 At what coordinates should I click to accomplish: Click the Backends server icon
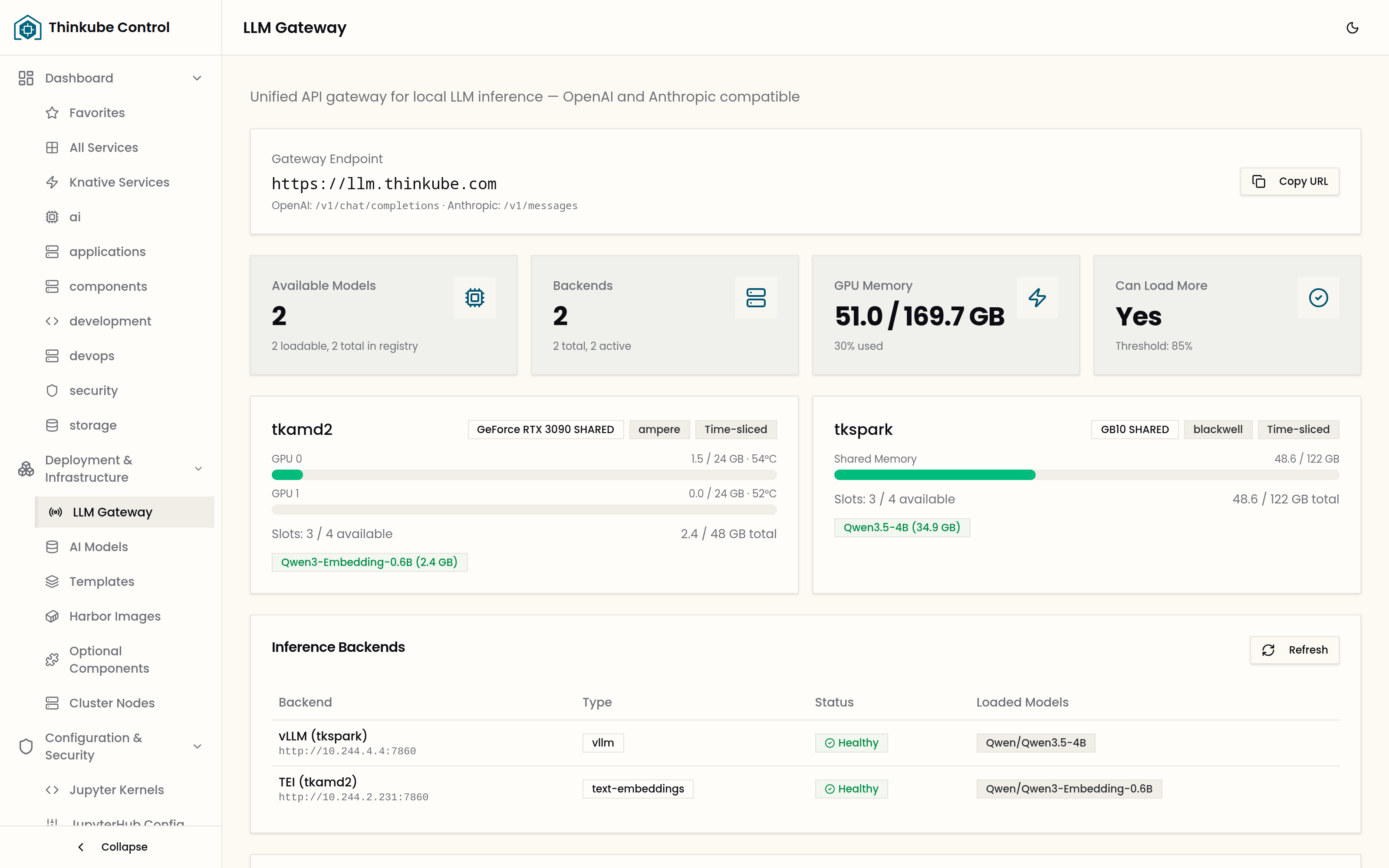756,297
